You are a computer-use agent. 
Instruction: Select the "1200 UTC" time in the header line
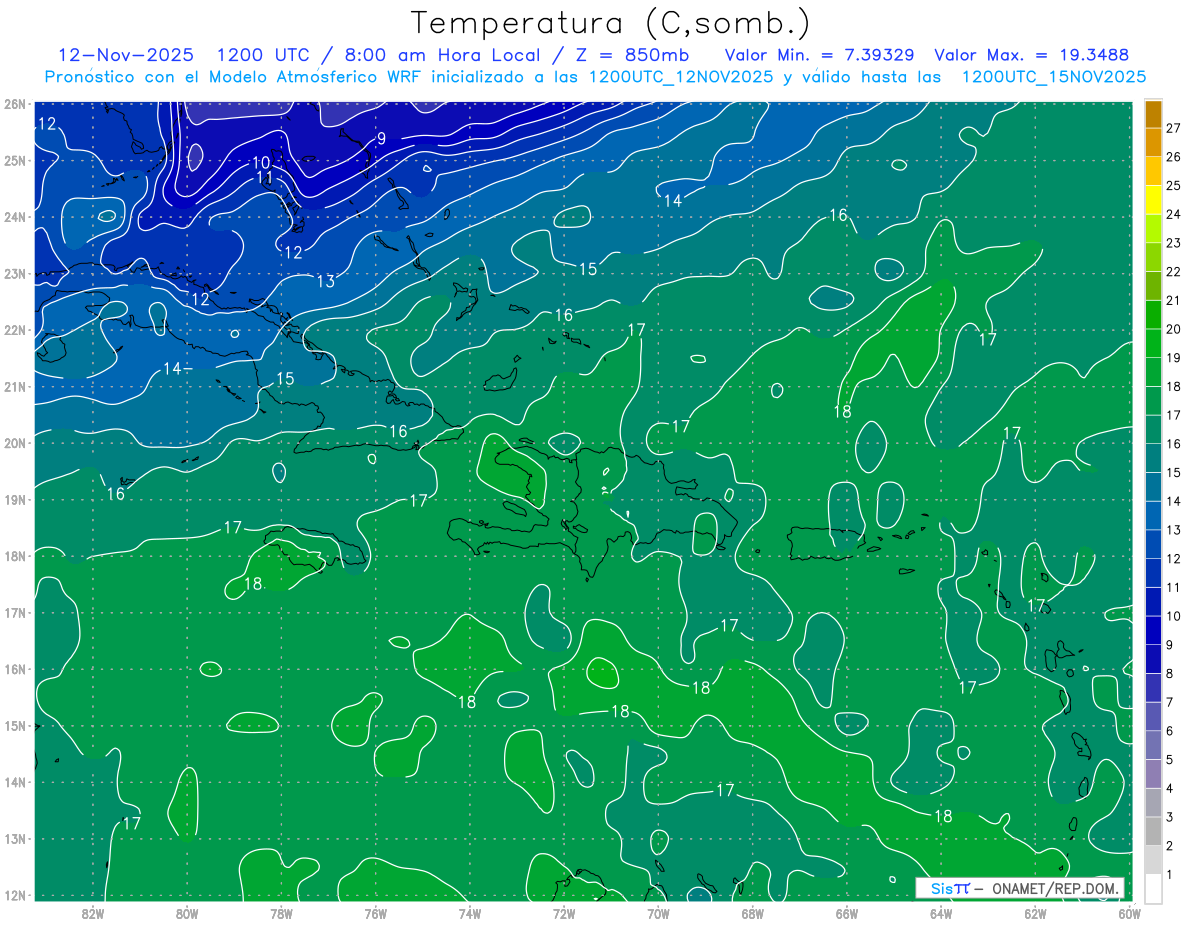[265, 54]
